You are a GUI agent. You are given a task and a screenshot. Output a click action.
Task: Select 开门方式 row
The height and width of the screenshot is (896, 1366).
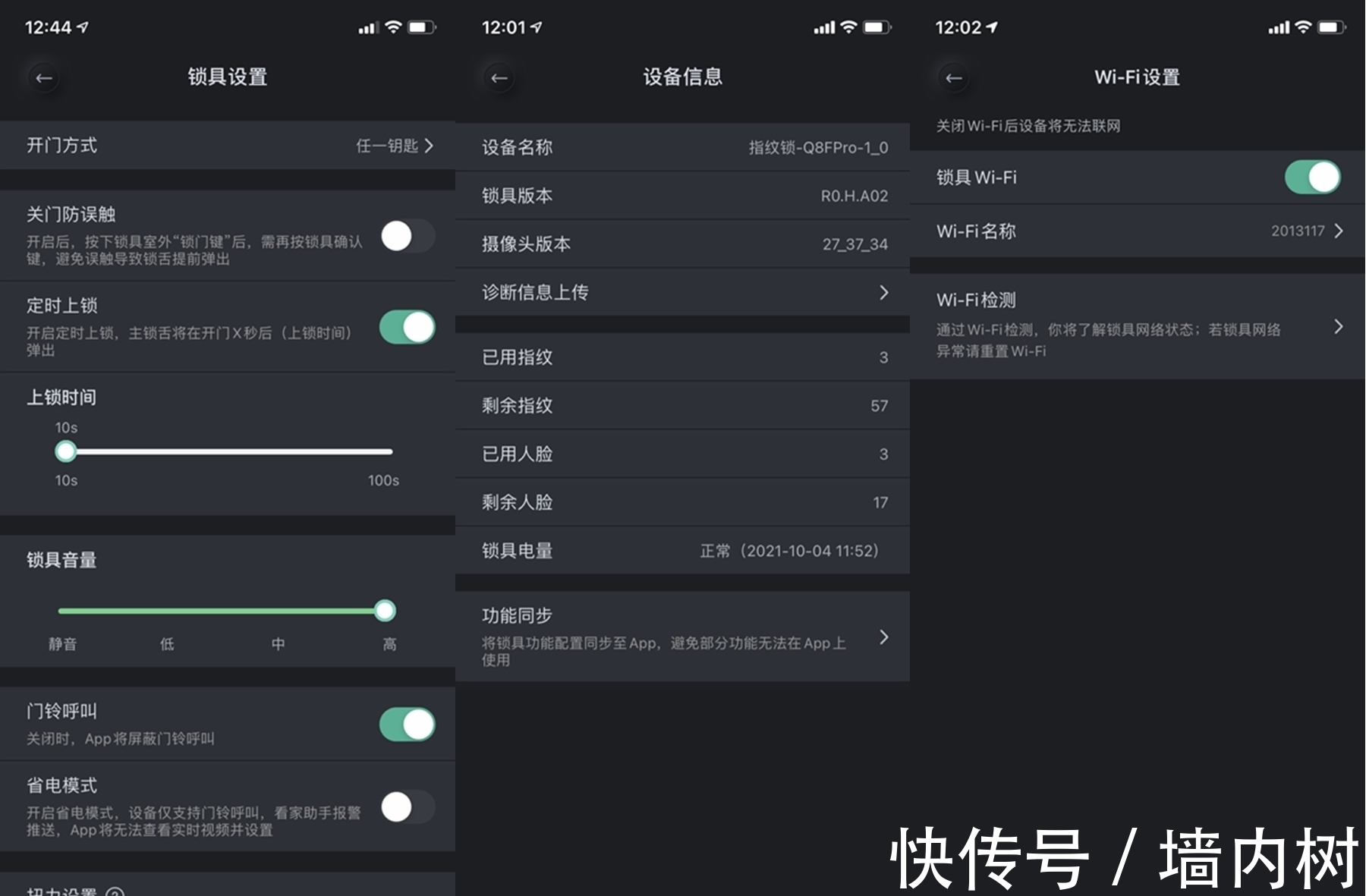click(x=228, y=145)
